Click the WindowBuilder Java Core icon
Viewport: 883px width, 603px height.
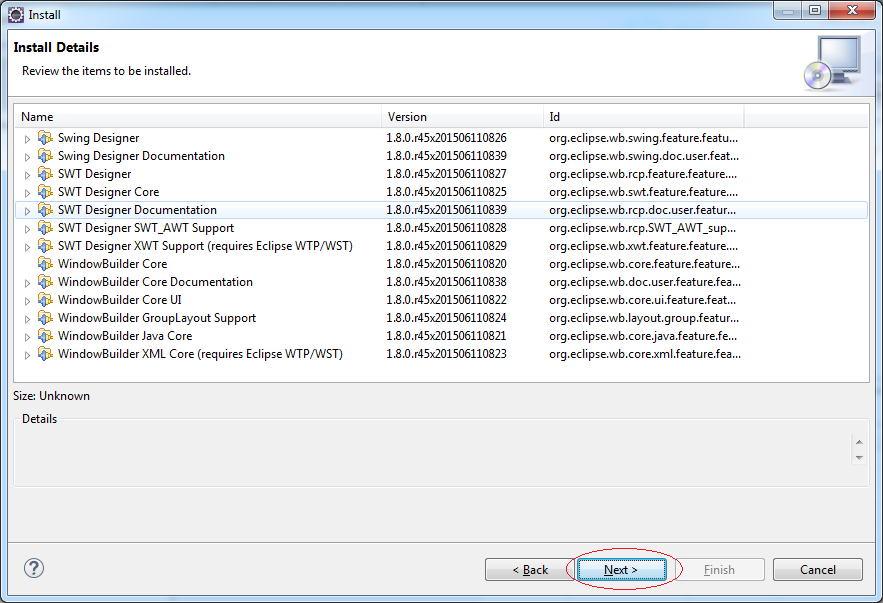coord(45,336)
